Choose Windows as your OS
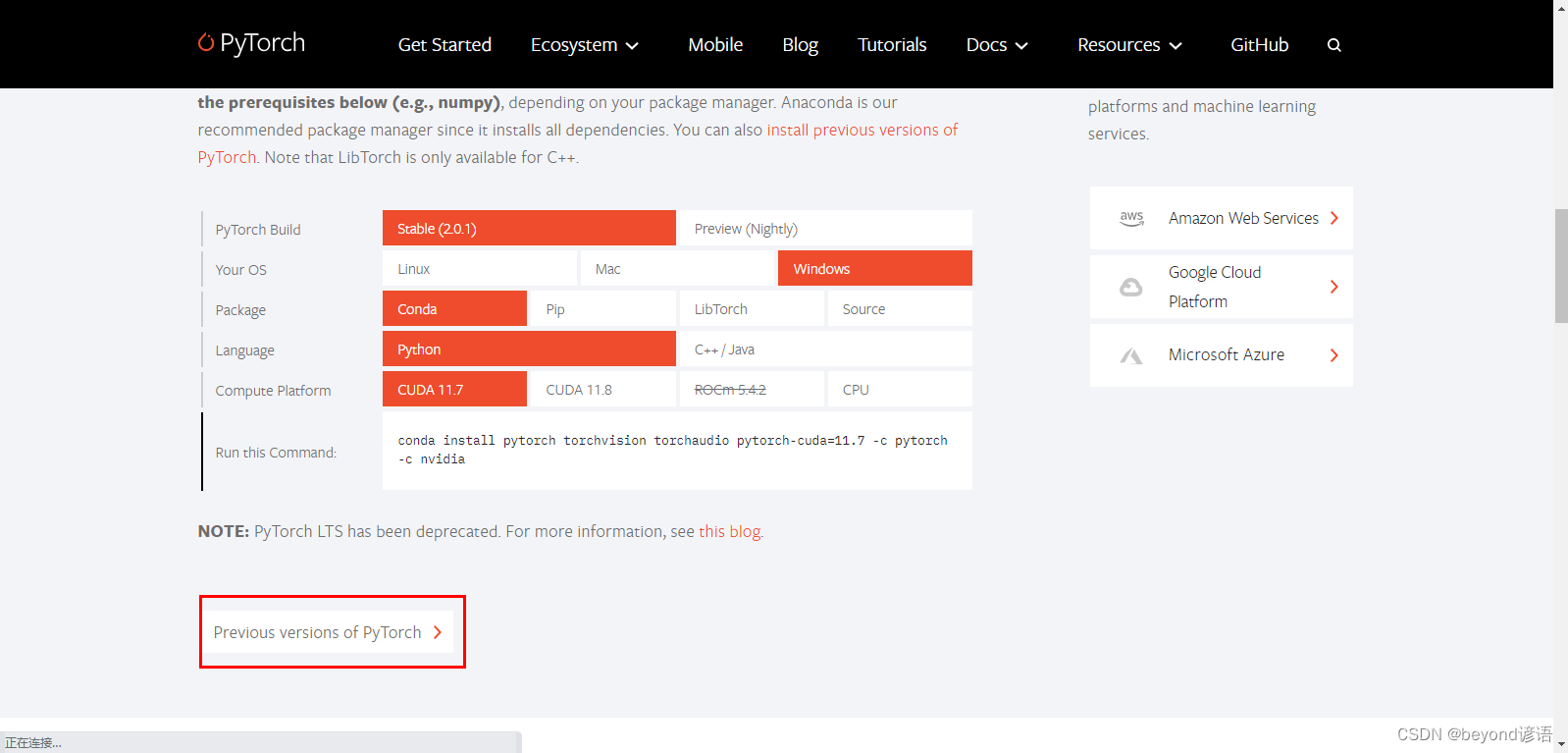 [x=875, y=268]
